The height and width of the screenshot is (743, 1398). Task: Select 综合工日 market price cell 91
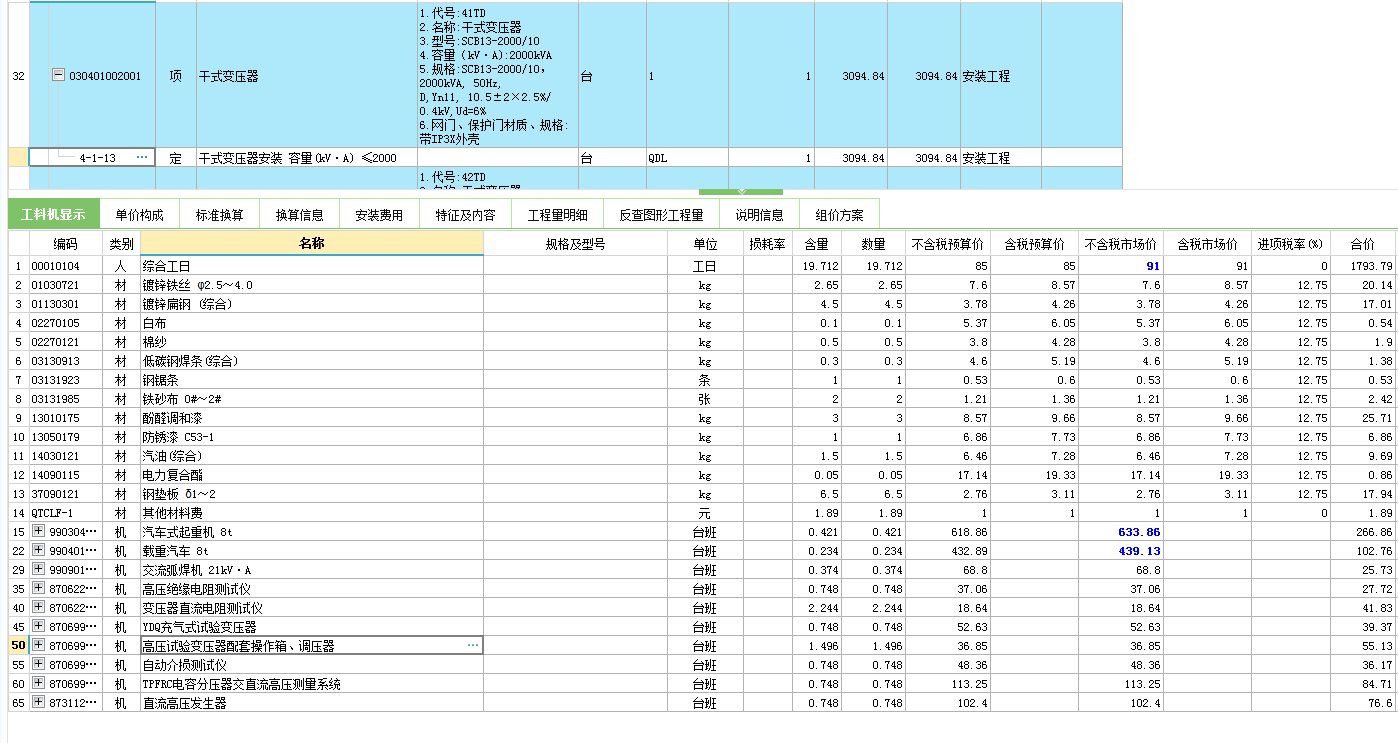coord(1119,266)
